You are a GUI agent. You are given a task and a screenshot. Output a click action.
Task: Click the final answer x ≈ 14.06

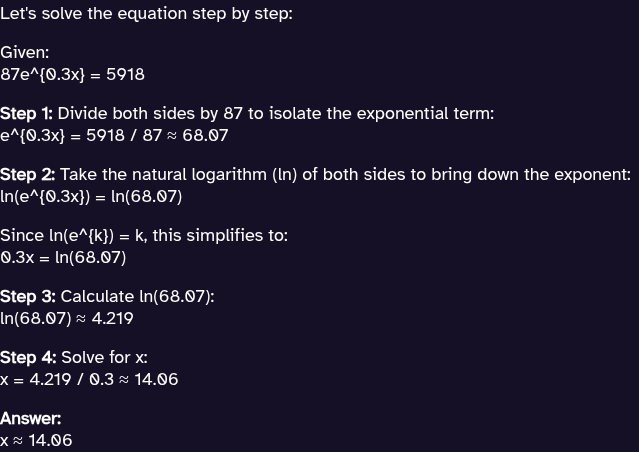coord(36,441)
